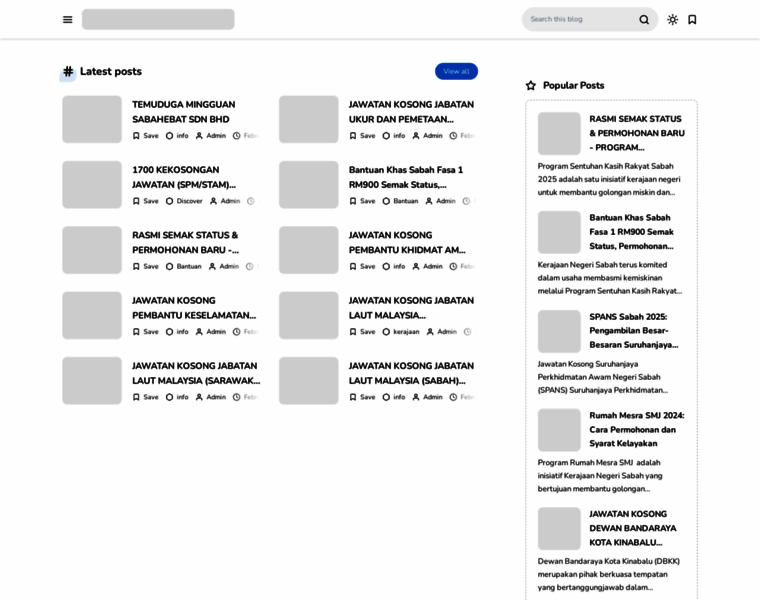This screenshot has width=760, height=600.
Task: Open Discover tag on 1700 KEKOSONGAN post
Action: (x=184, y=201)
